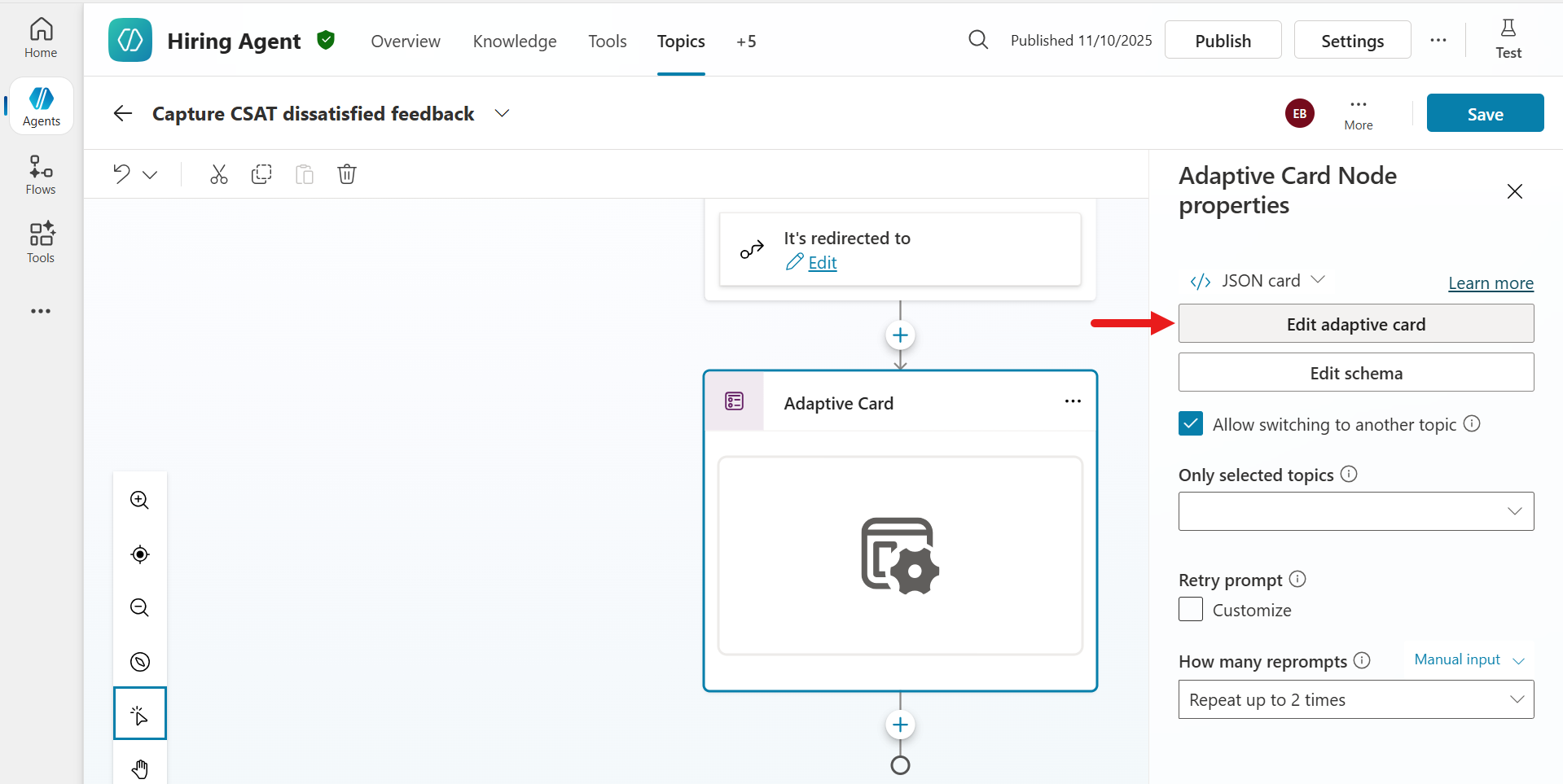This screenshot has width=1563, height=784.
Task: Click info icon beside Retry prompt
Action: [1297, 579]
